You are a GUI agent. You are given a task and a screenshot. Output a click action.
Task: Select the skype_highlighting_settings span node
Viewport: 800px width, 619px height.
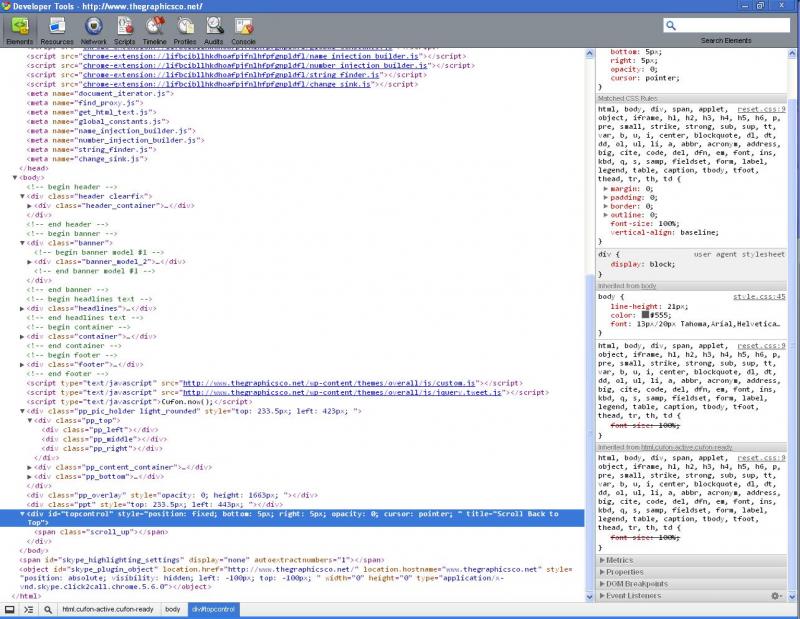(202, 560)
